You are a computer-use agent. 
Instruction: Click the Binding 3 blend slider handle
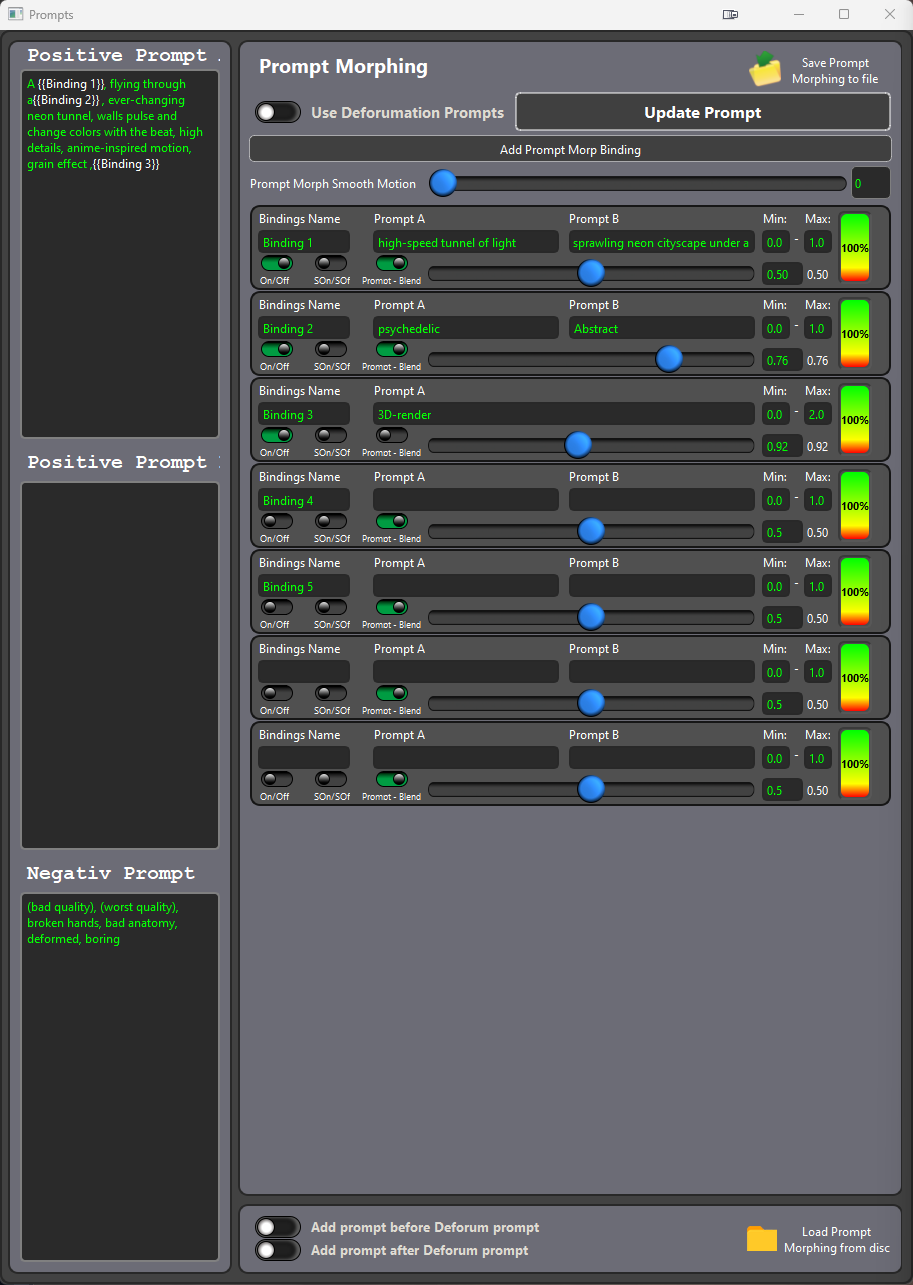(x=577, y=445)
